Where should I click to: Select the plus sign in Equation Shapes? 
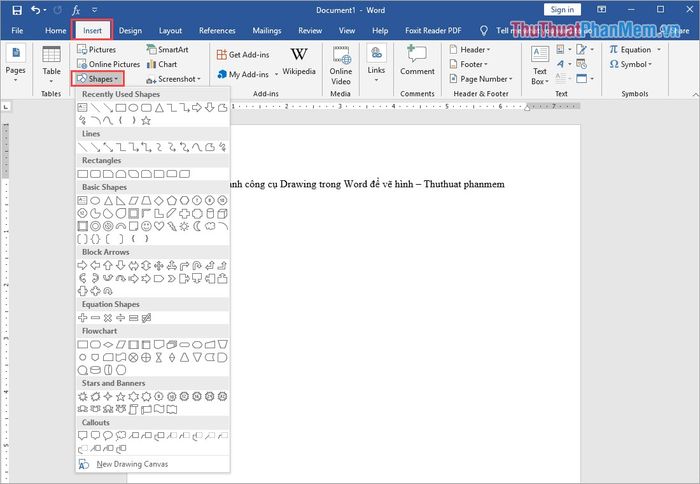tap(83, 318)
